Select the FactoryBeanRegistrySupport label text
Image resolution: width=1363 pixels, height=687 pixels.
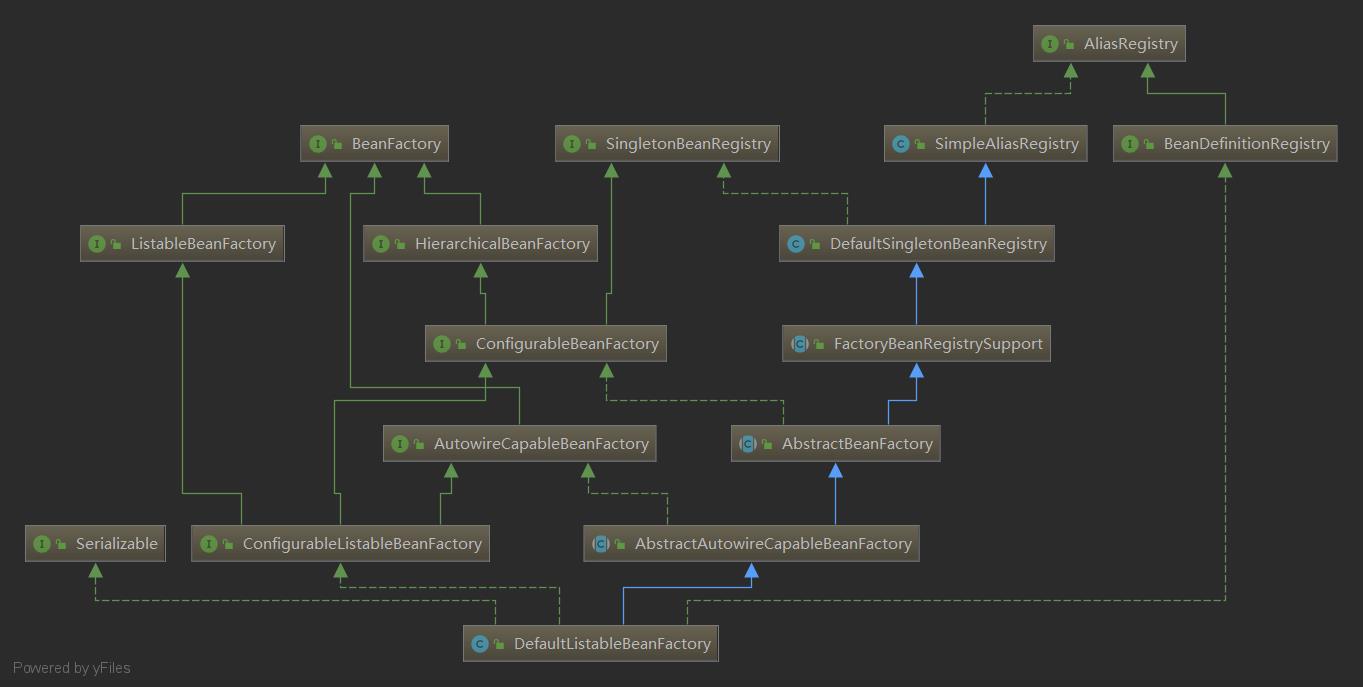click(x=938, y=344)
